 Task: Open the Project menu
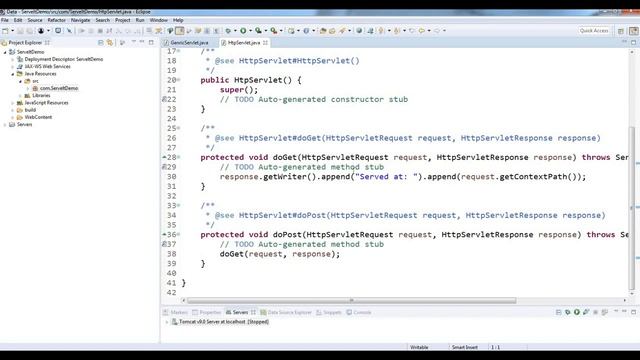(122, 20)
